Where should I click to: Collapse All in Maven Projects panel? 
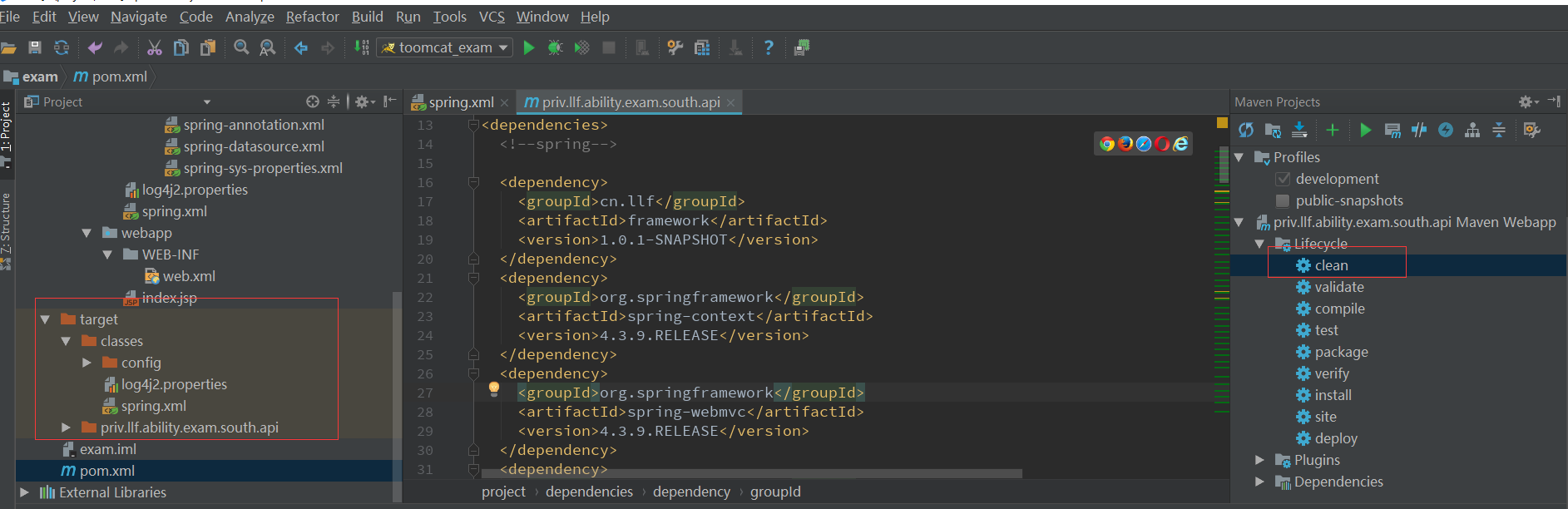(x=1499, y=130)
